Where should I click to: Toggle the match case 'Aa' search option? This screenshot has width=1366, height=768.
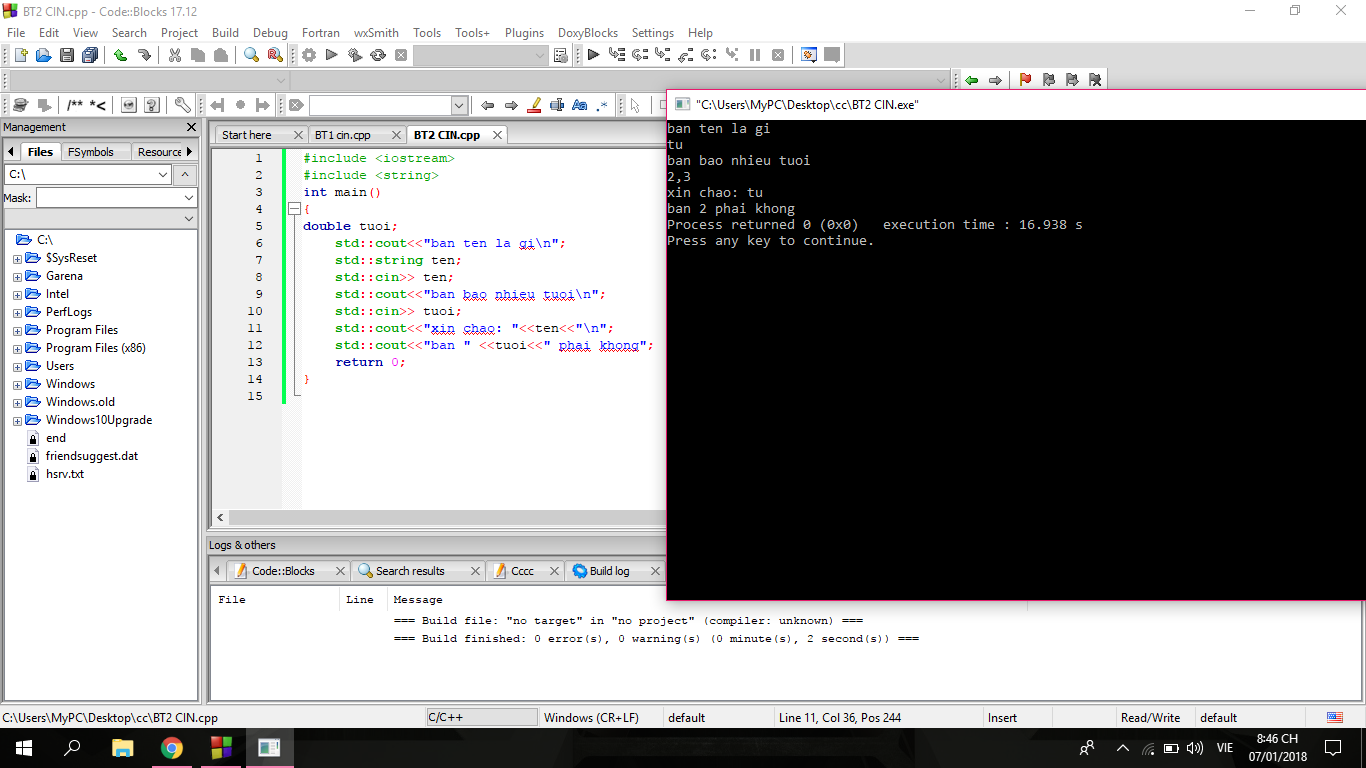(580, 105)
